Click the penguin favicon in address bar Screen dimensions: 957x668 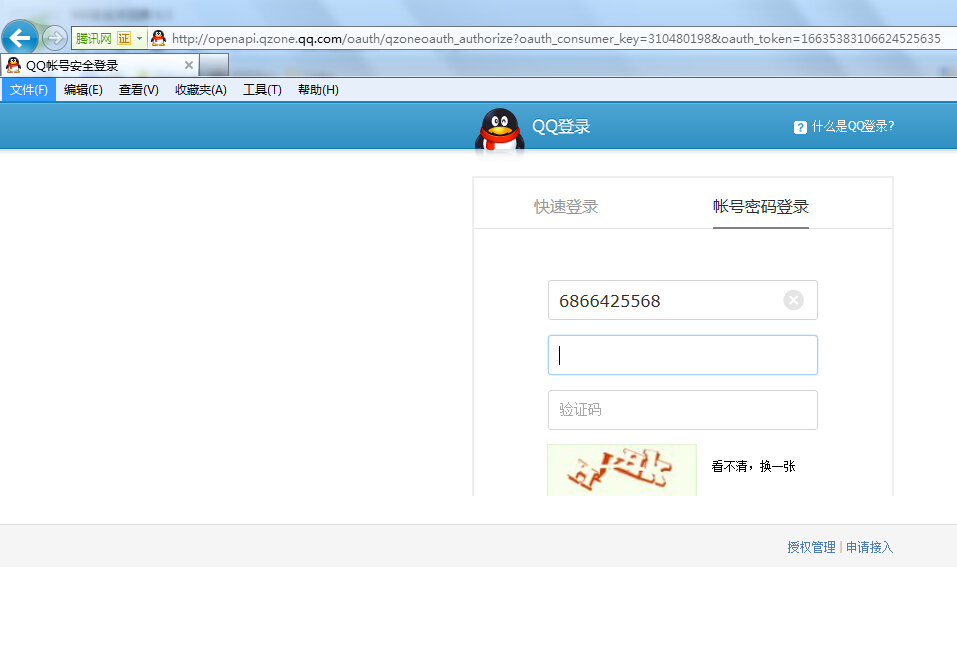pos(158,38)
